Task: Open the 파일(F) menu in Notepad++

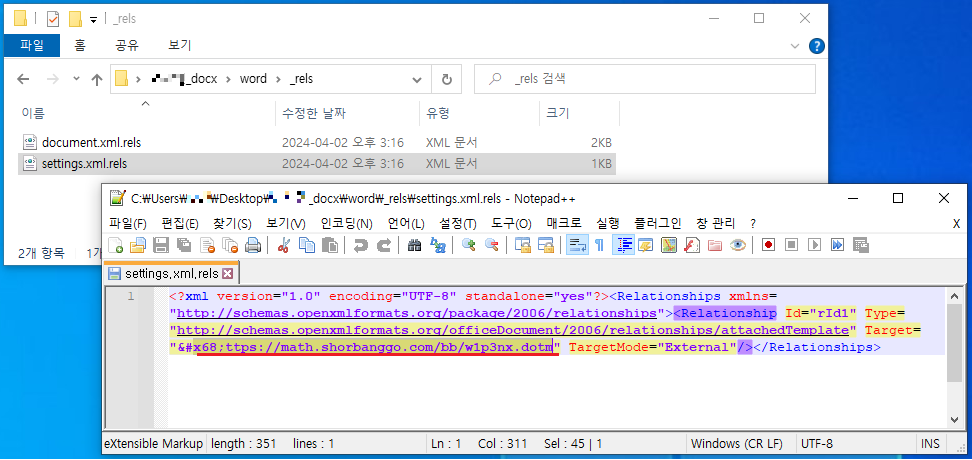Action: (x=128, y=224)
